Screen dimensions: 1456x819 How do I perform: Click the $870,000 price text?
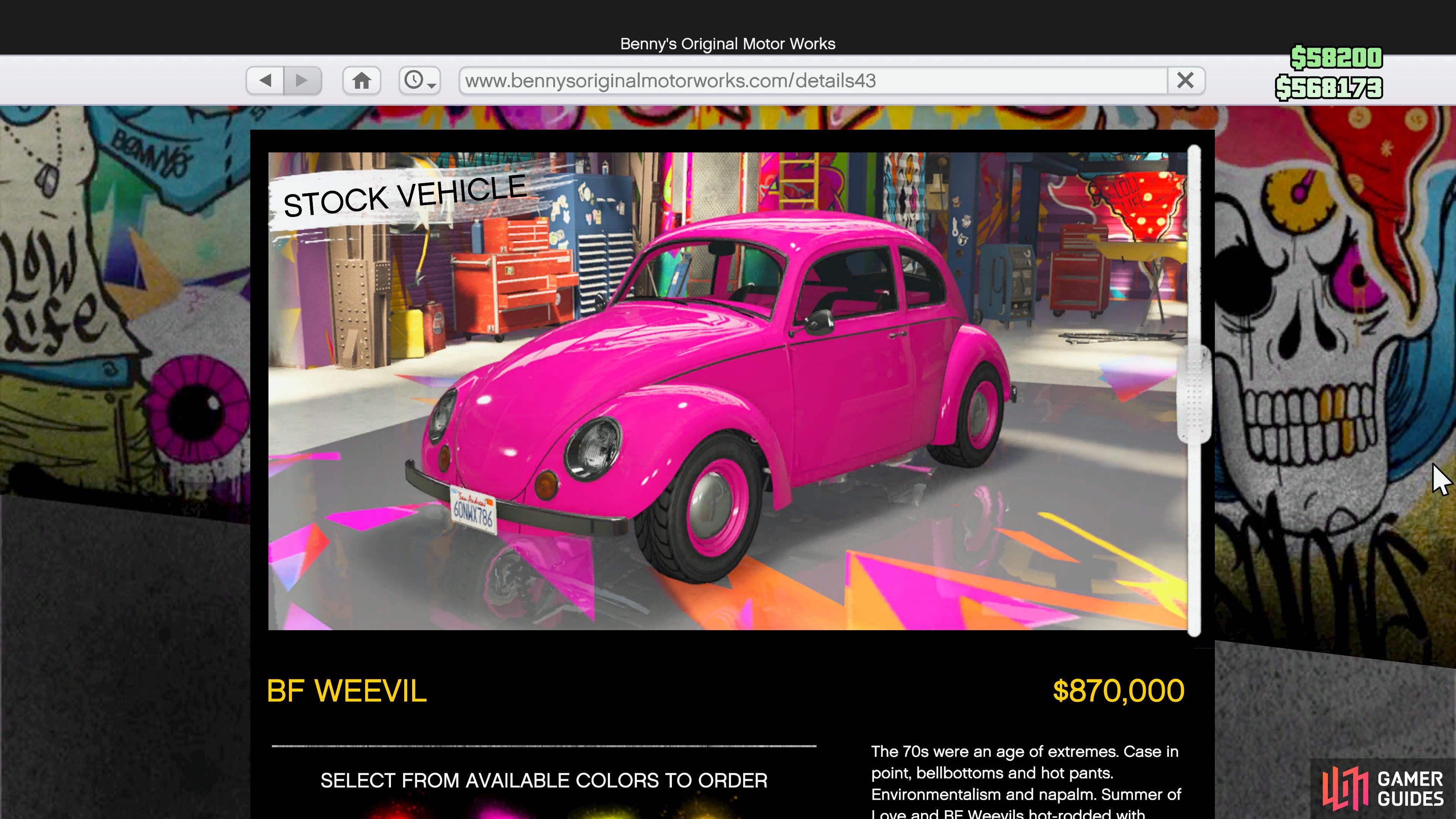[x=1119, y=691]
